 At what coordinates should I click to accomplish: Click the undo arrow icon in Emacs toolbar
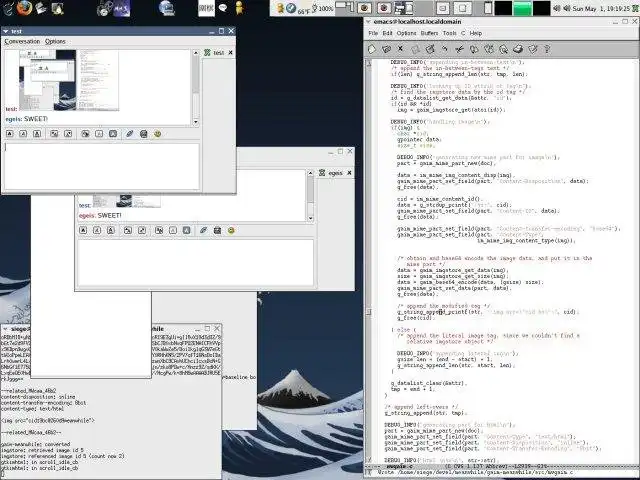point(444,49)
